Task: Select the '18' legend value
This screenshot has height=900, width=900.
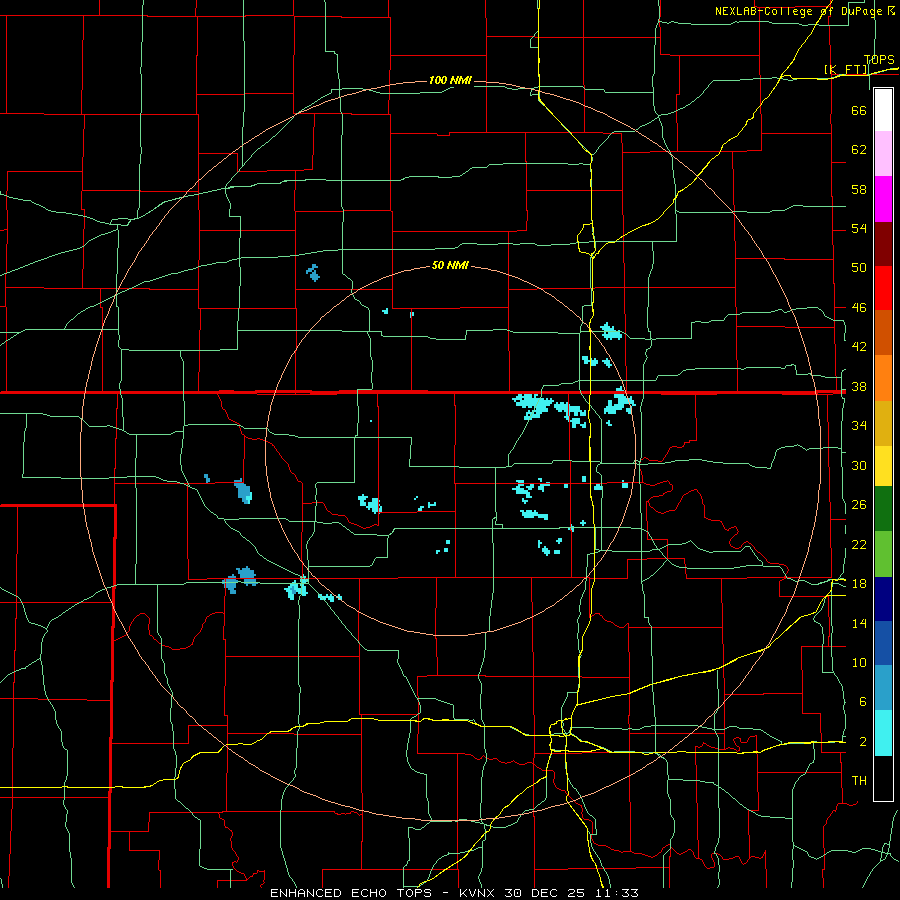Action: (859, 584)
